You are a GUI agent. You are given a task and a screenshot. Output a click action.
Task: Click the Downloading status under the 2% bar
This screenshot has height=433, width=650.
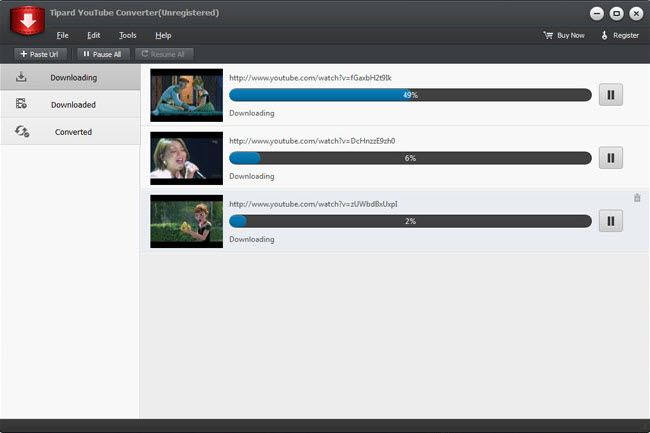tap(252, 239)
